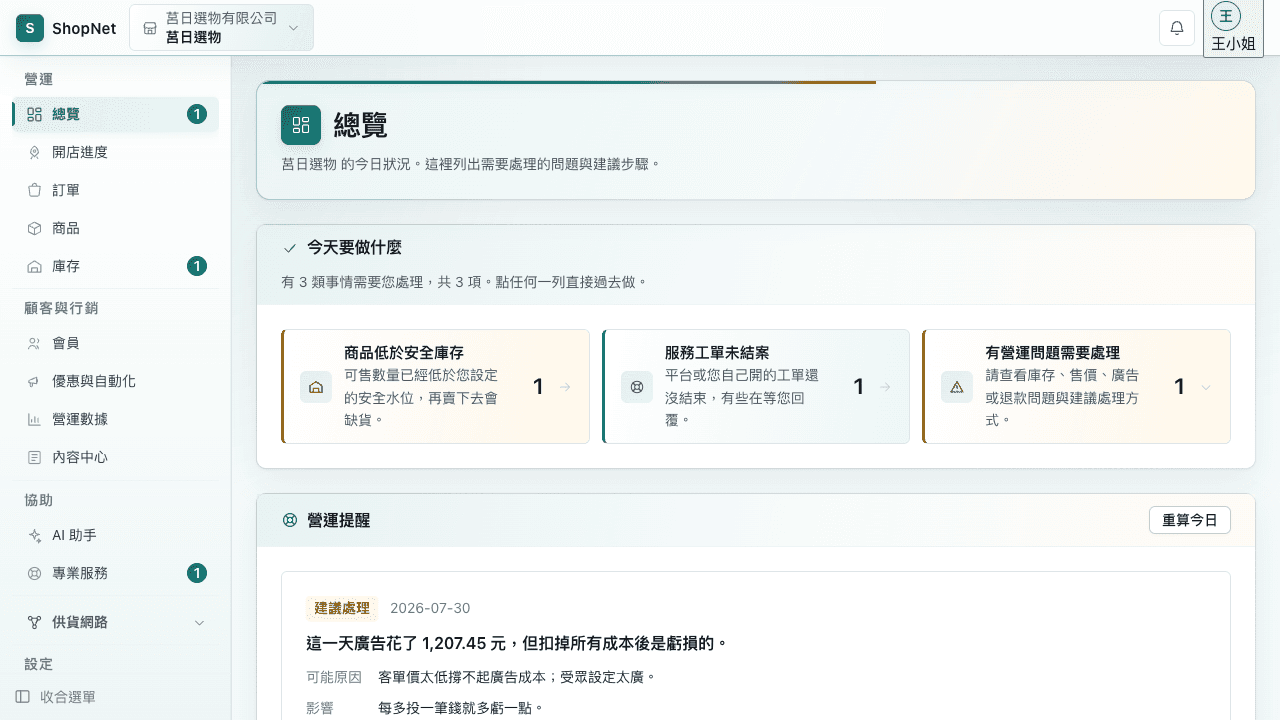Click the 收合選單 panel icon
The height and width of the screenshot is (720, 1280).
point(23,697)
